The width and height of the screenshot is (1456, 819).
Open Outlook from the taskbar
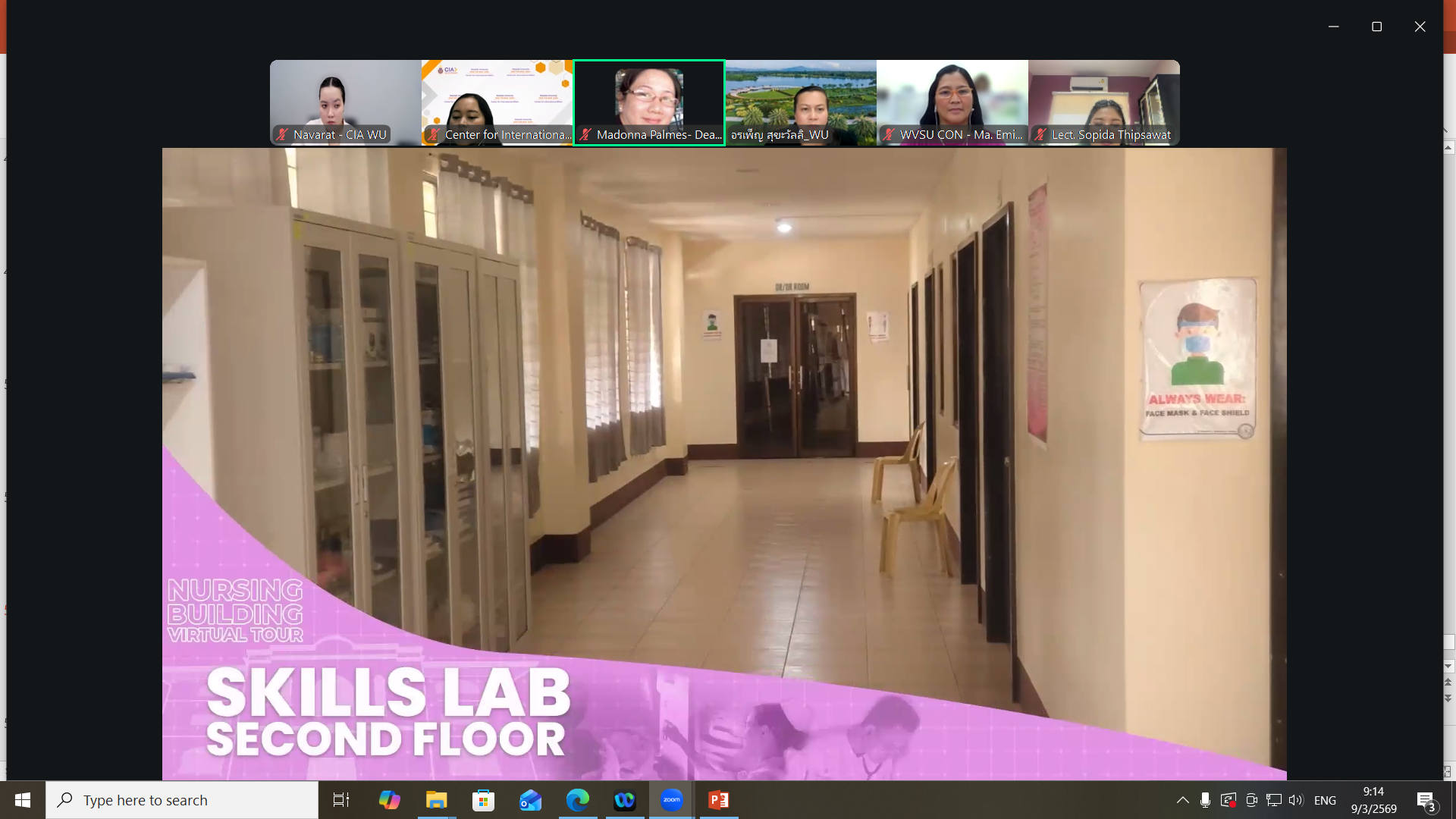click(530, 800)
